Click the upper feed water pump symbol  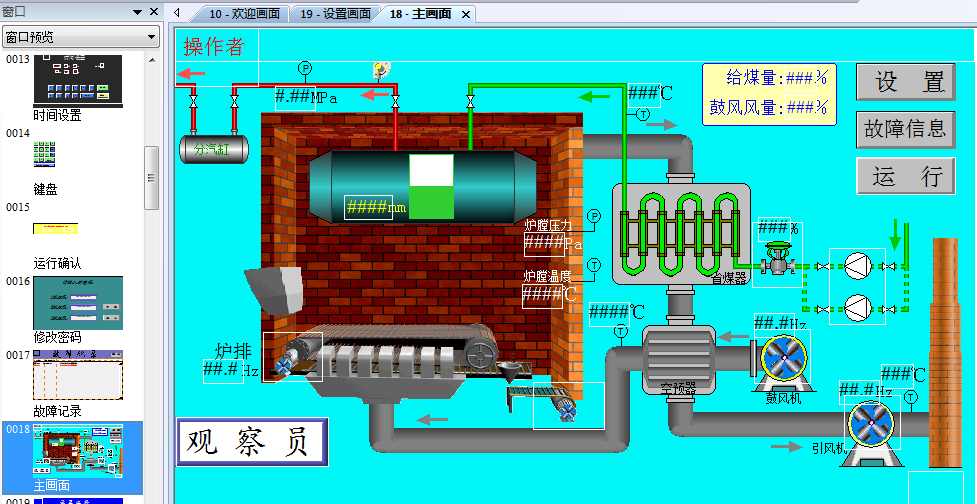click(x=856, y=266)
